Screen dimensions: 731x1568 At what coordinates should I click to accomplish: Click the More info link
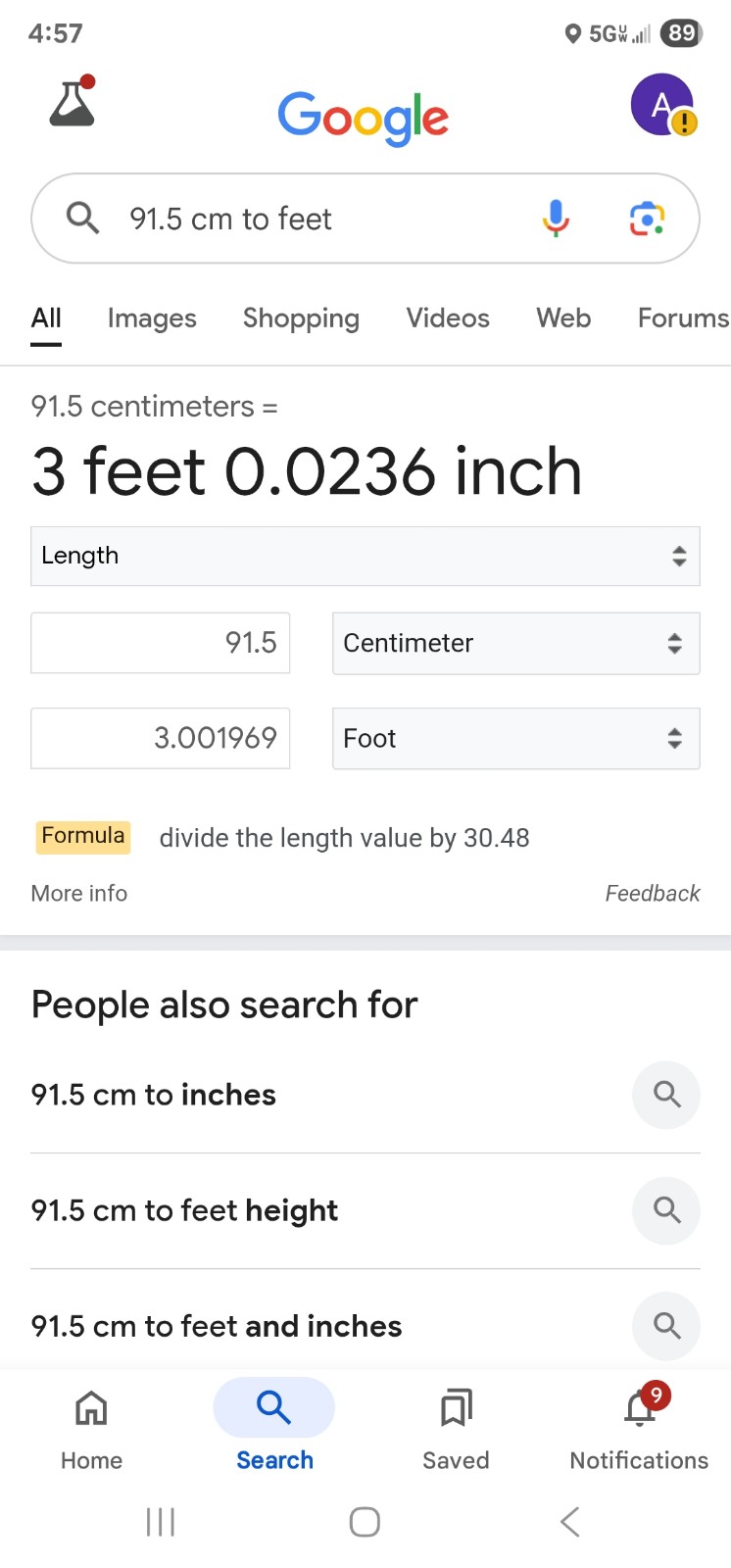click(x=79, y=893)
